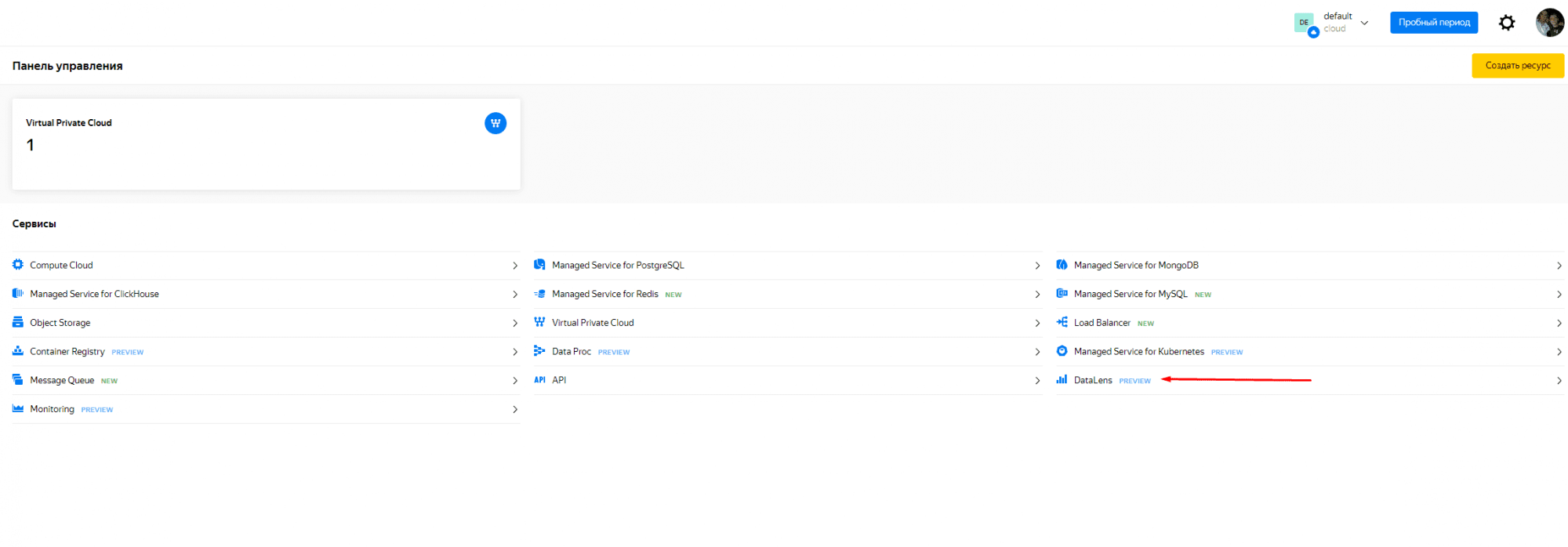Image resolution: width=1568 pixels, height=547 pixels.
Task: Click the resource count 1 on VPC card
Action: click(30, 145)
